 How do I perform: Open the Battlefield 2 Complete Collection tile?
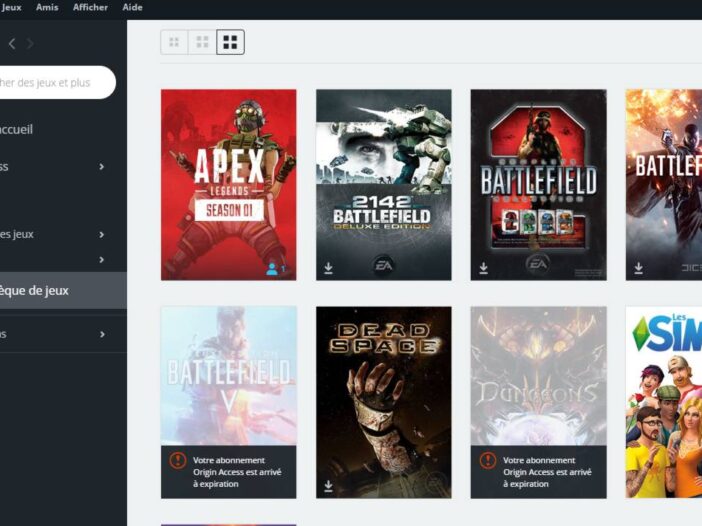pyautogui.click(x=539, y=185)
